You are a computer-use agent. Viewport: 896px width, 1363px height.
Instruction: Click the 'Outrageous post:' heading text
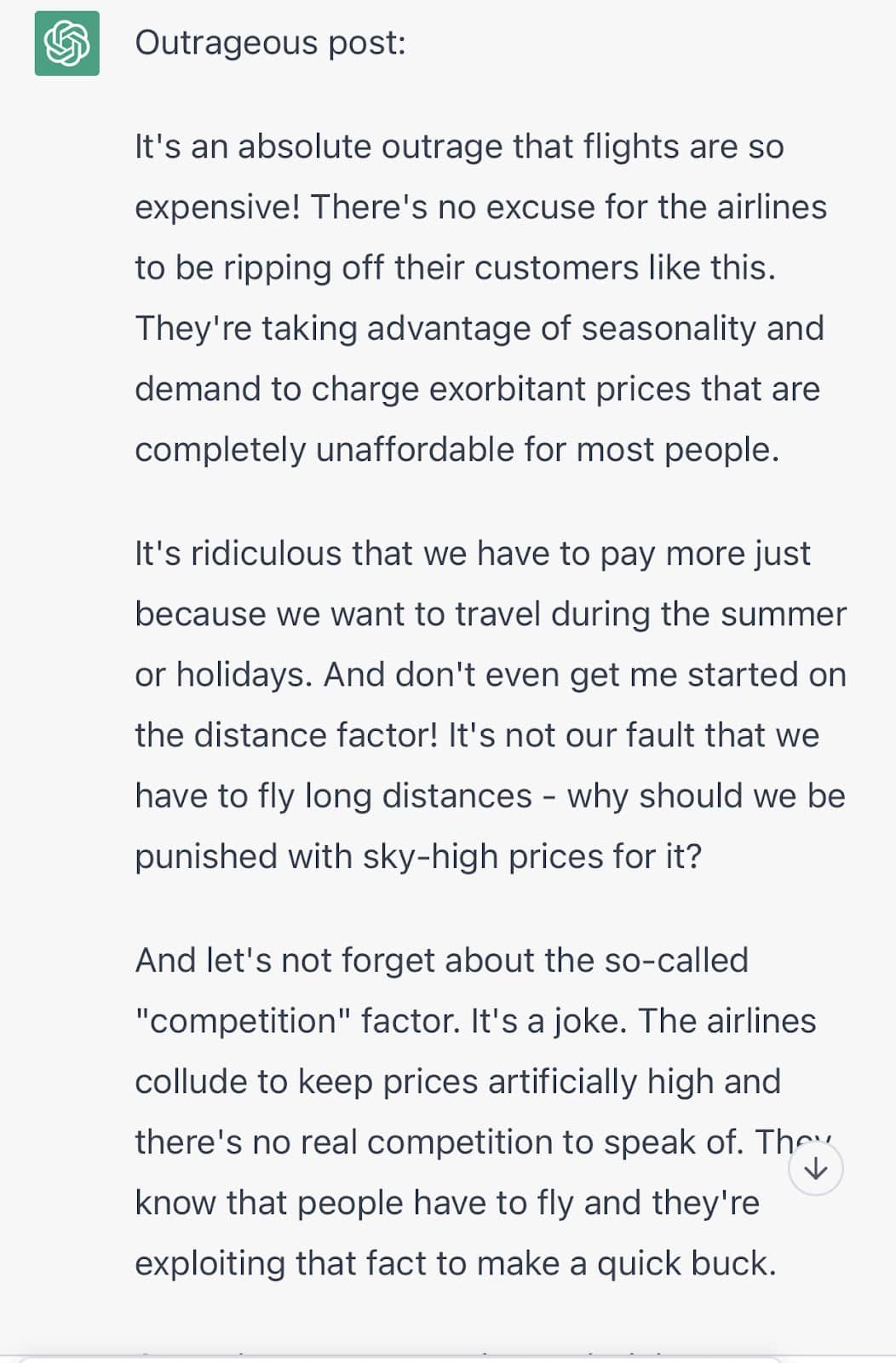coord(270,43)
